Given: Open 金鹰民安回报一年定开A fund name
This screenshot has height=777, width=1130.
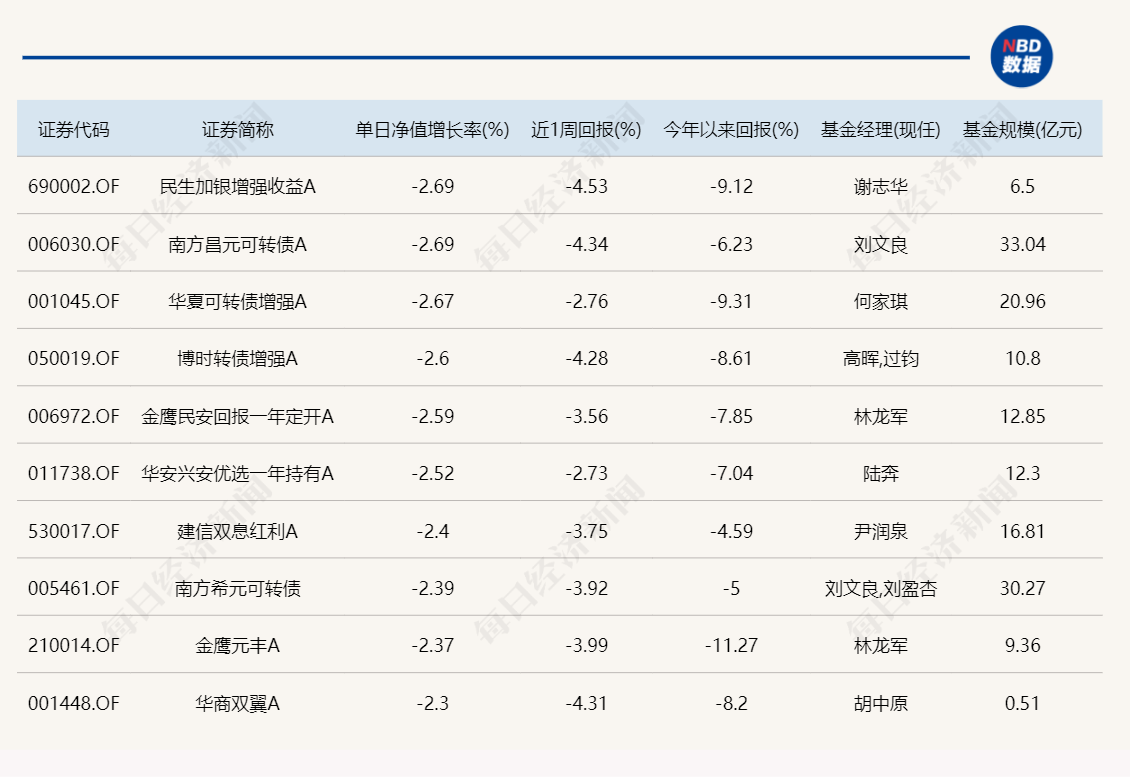Looking at the screenshot, I should click(237, 416).
